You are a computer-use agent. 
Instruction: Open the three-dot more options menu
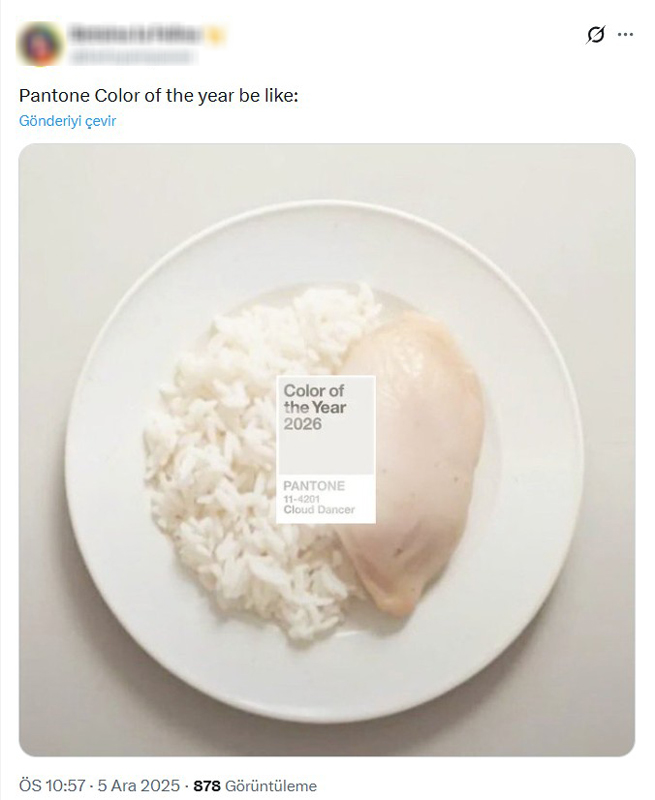click(x=626, y=35)
